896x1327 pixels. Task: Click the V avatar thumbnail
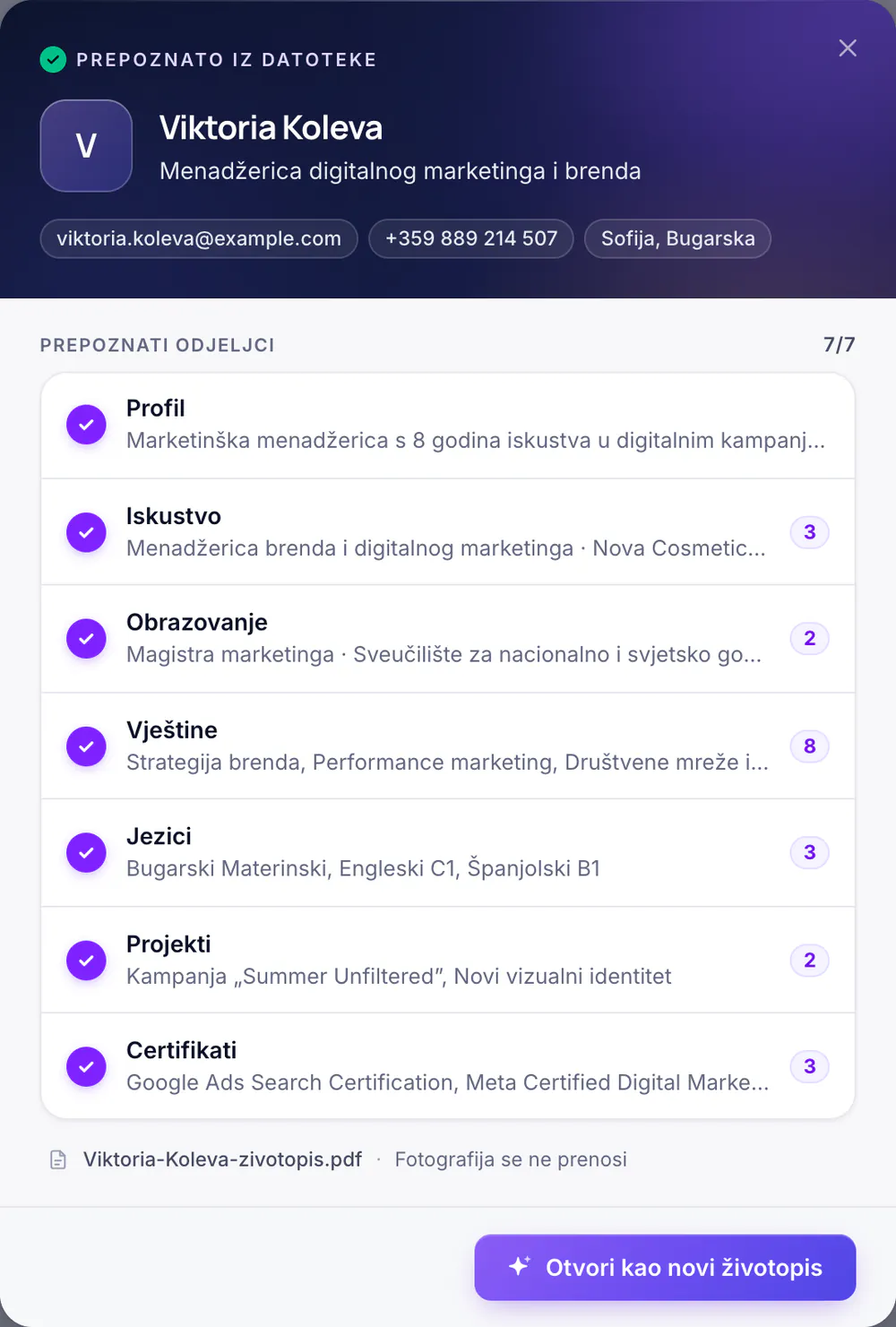[86, 145]
